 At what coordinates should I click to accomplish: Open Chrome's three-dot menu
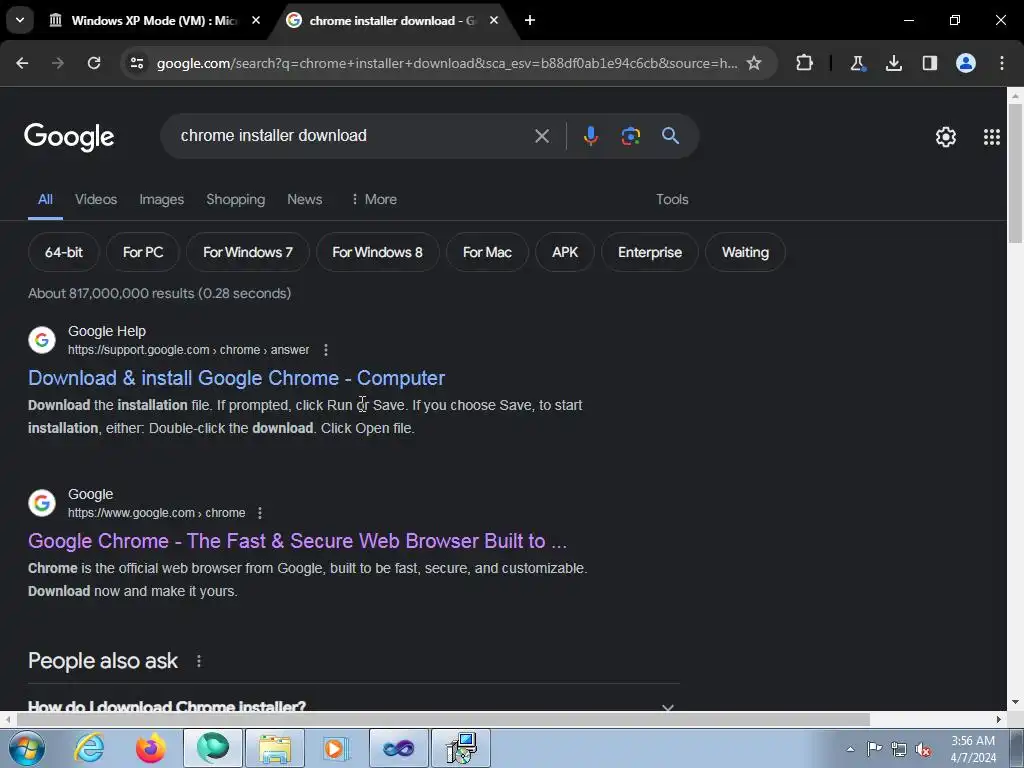point(1002,63)
